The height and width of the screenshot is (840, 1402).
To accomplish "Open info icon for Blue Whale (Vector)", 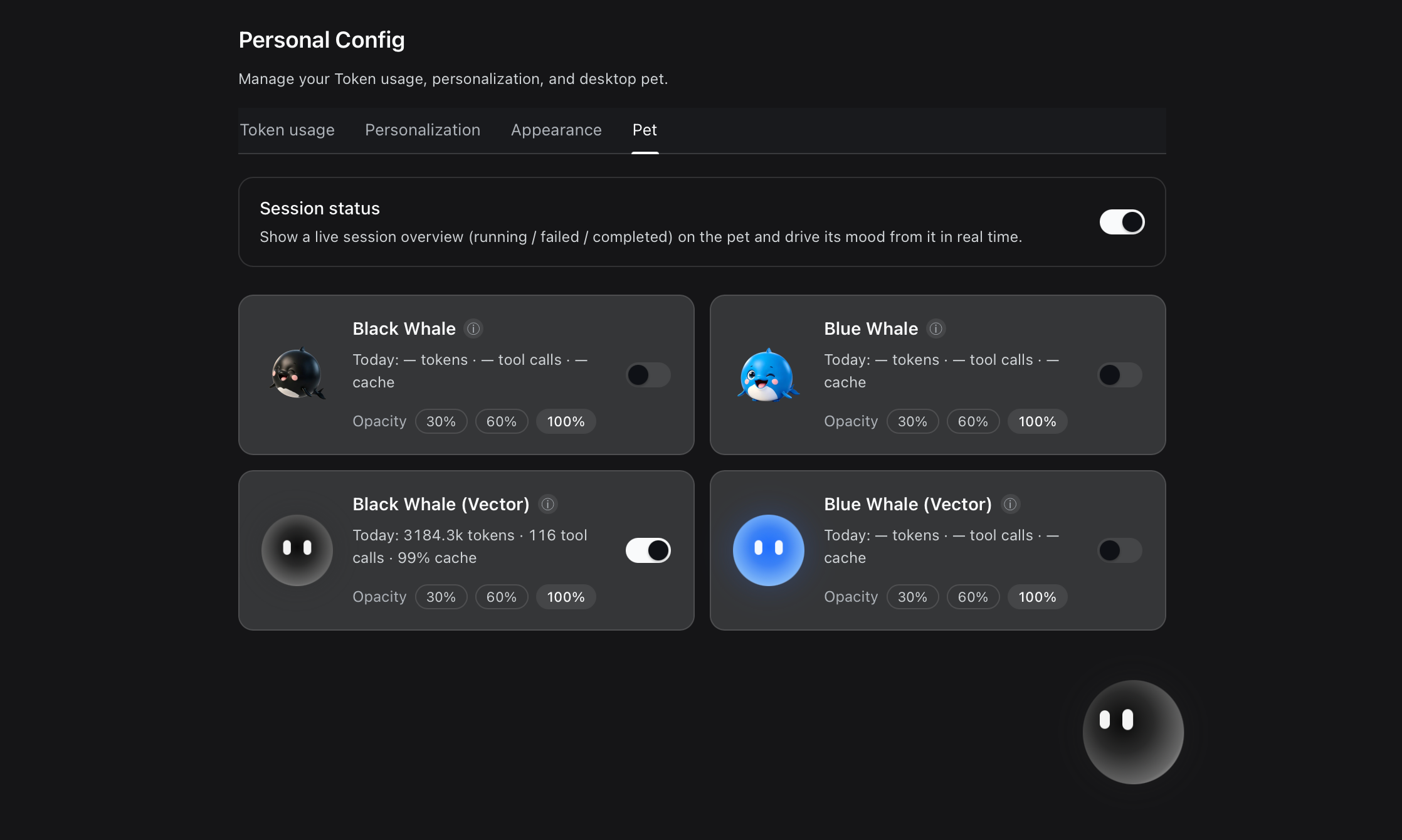I will 1010,504.
